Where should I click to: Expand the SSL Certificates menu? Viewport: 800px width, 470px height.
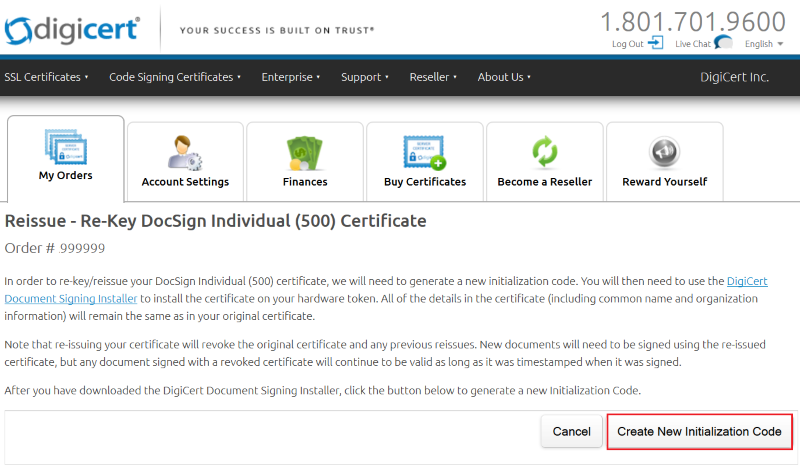(46, 77)
